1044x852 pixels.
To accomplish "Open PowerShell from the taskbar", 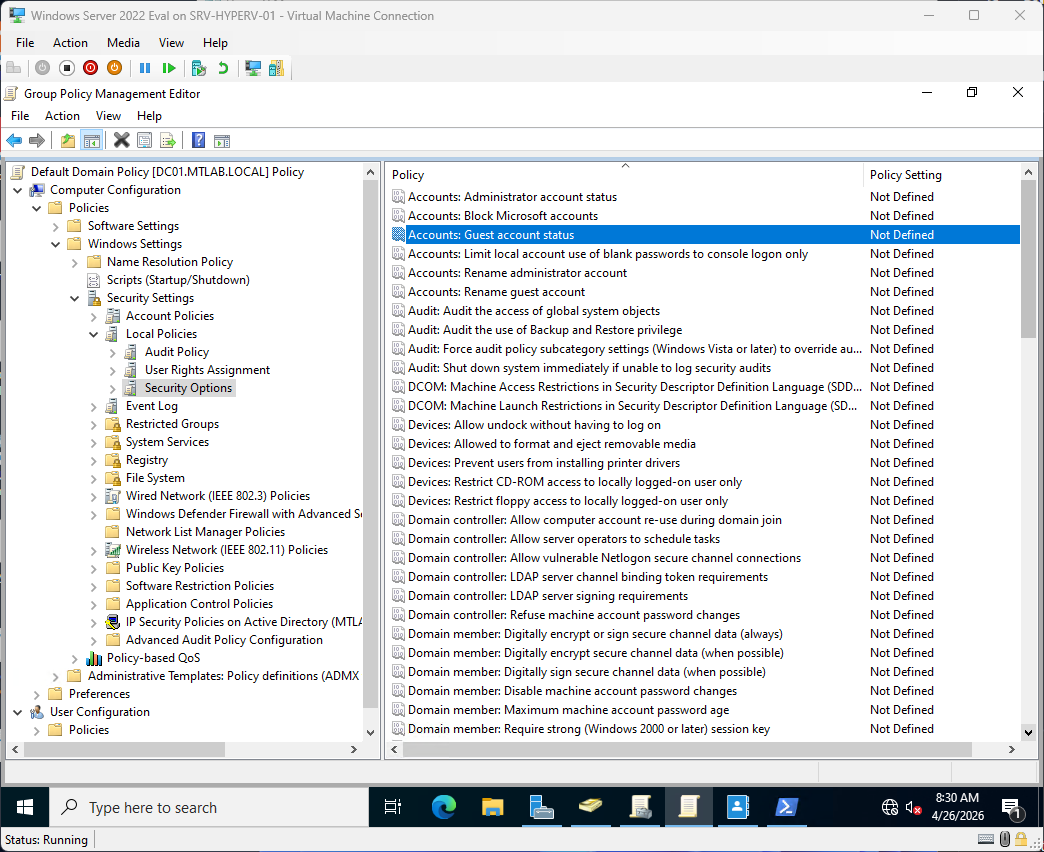I will point(786,807).
